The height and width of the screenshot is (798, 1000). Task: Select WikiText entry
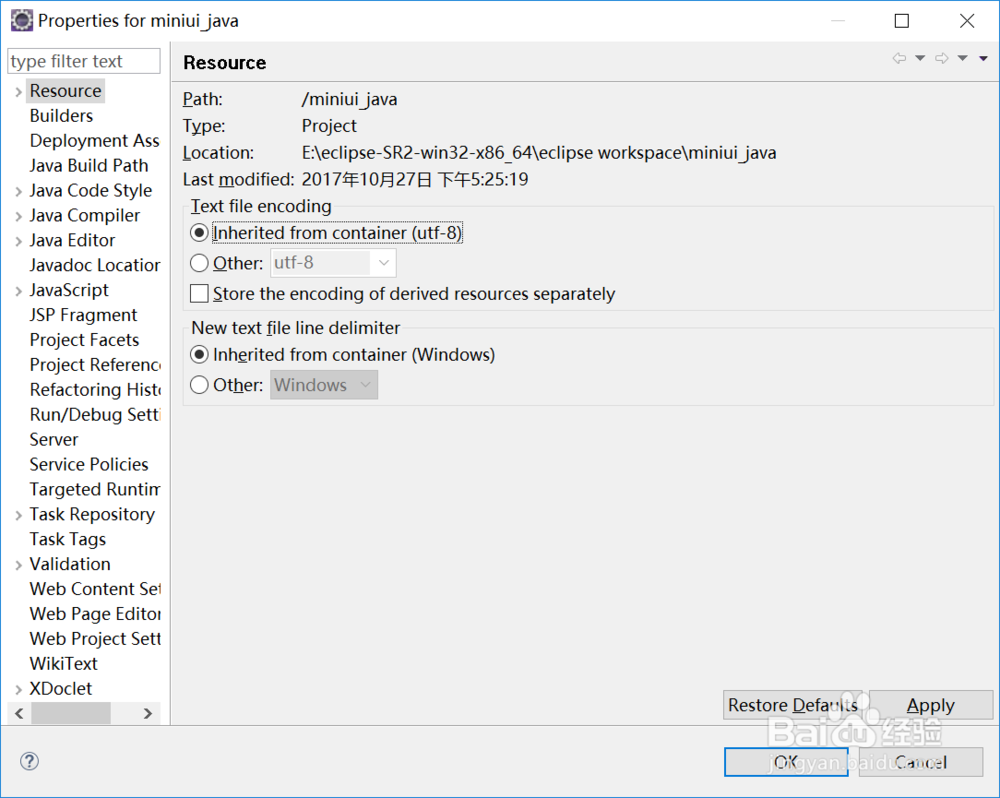tap(63, 663)
